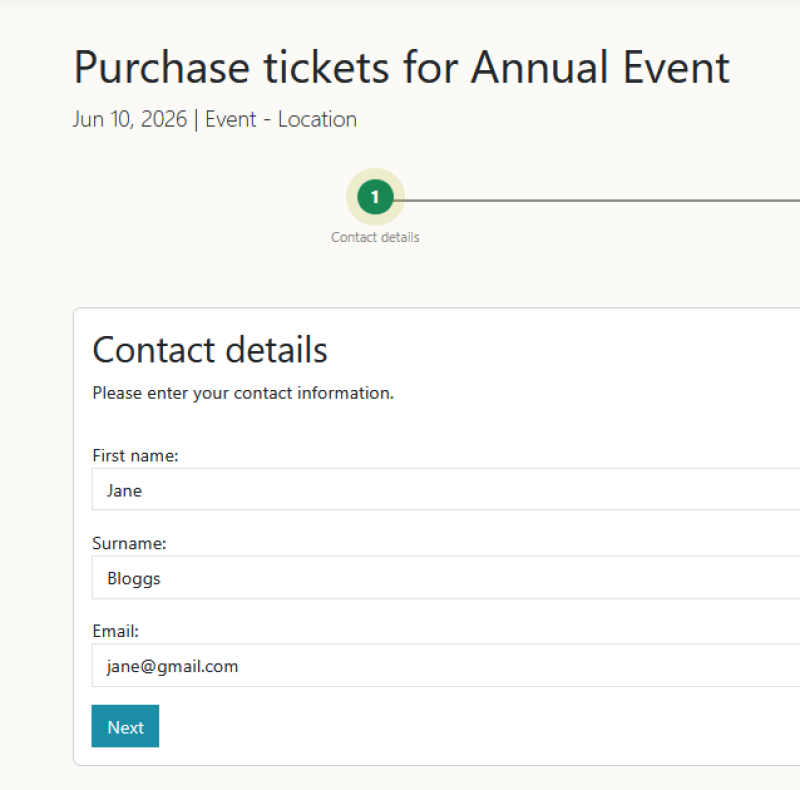
Task: Click 'Annual Event' in the page title
Action: click(x=600, y=68)
